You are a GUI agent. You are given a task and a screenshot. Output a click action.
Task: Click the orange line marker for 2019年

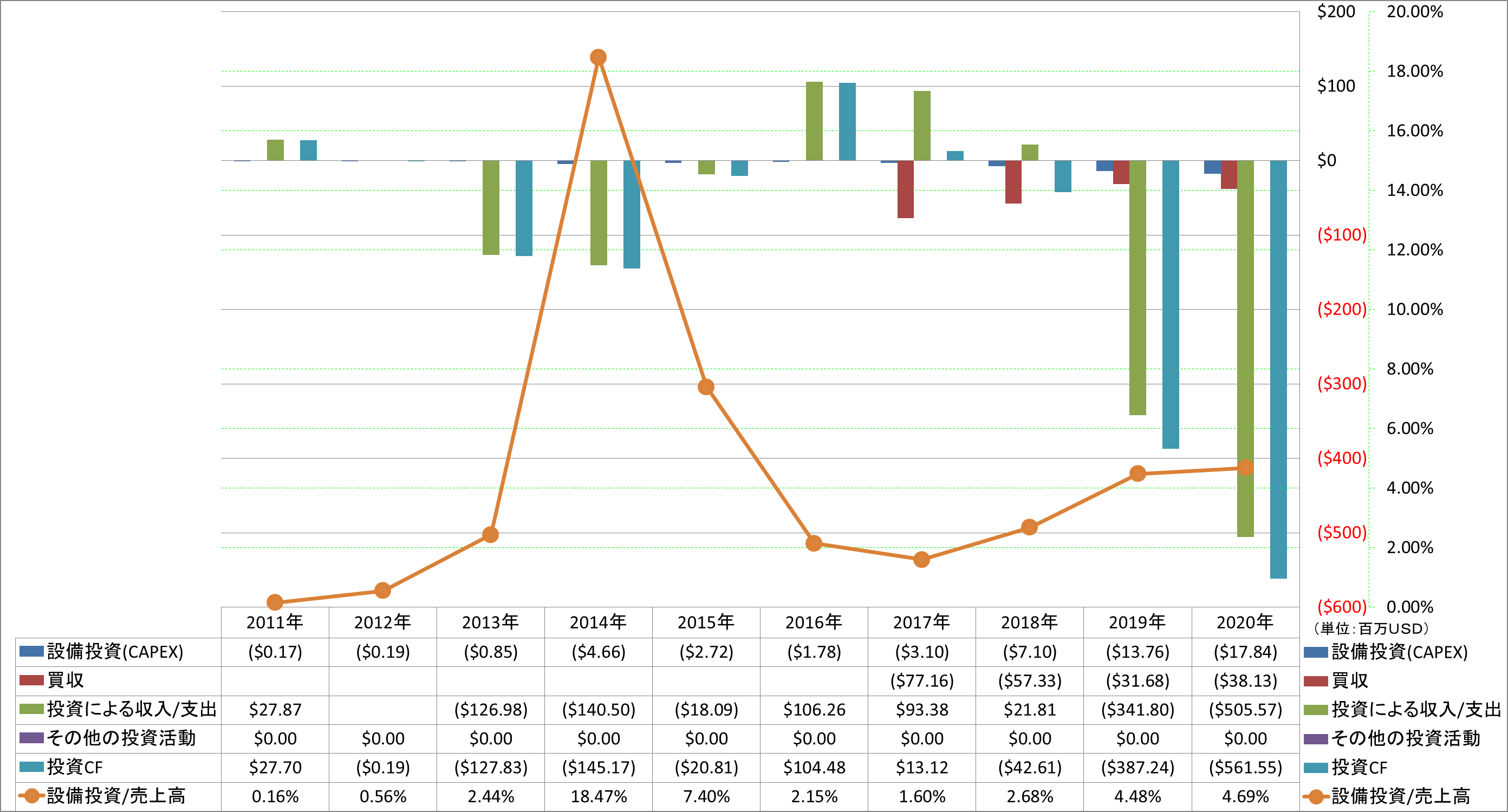tap(1137, 473)
